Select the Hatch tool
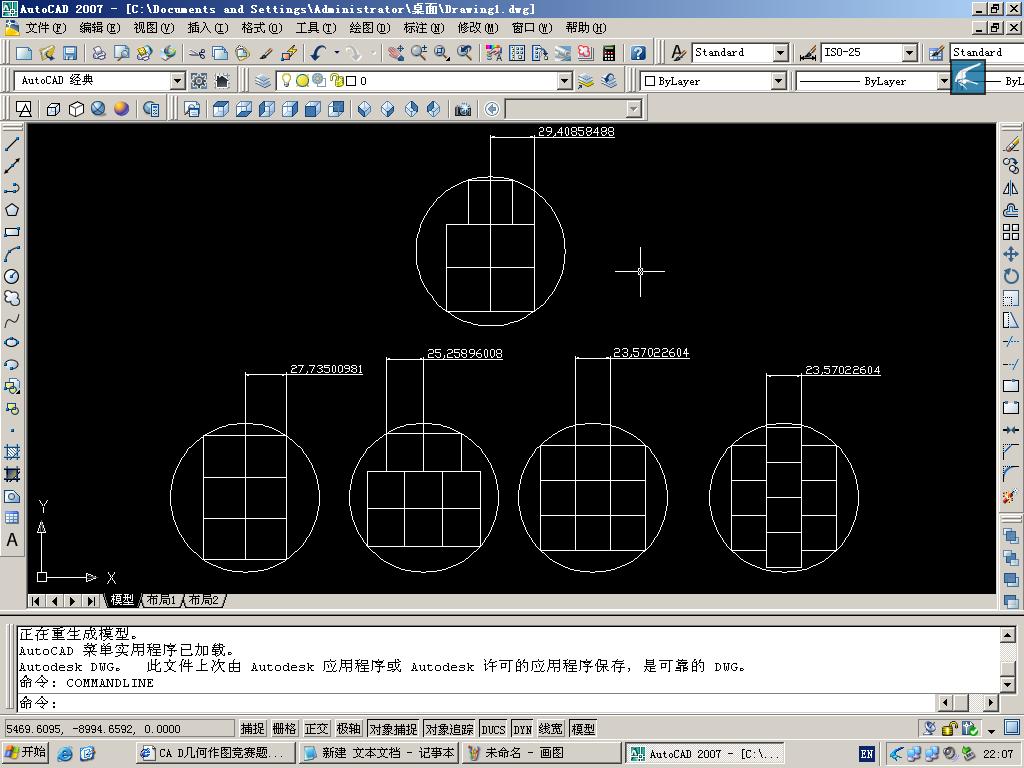Screen dimensions: 1024x768 (x=12, y=452)
